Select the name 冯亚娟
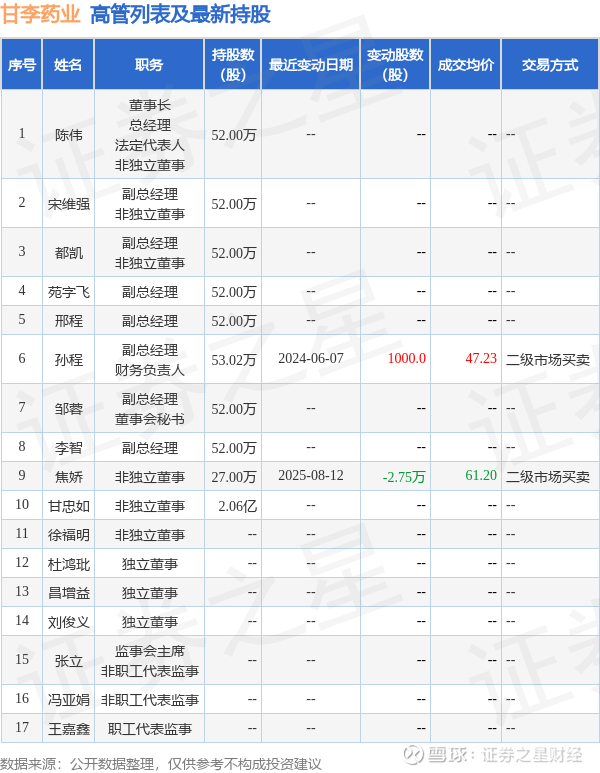Image resolution: width=600 pixels, height=773 pixels. point(69,700)
